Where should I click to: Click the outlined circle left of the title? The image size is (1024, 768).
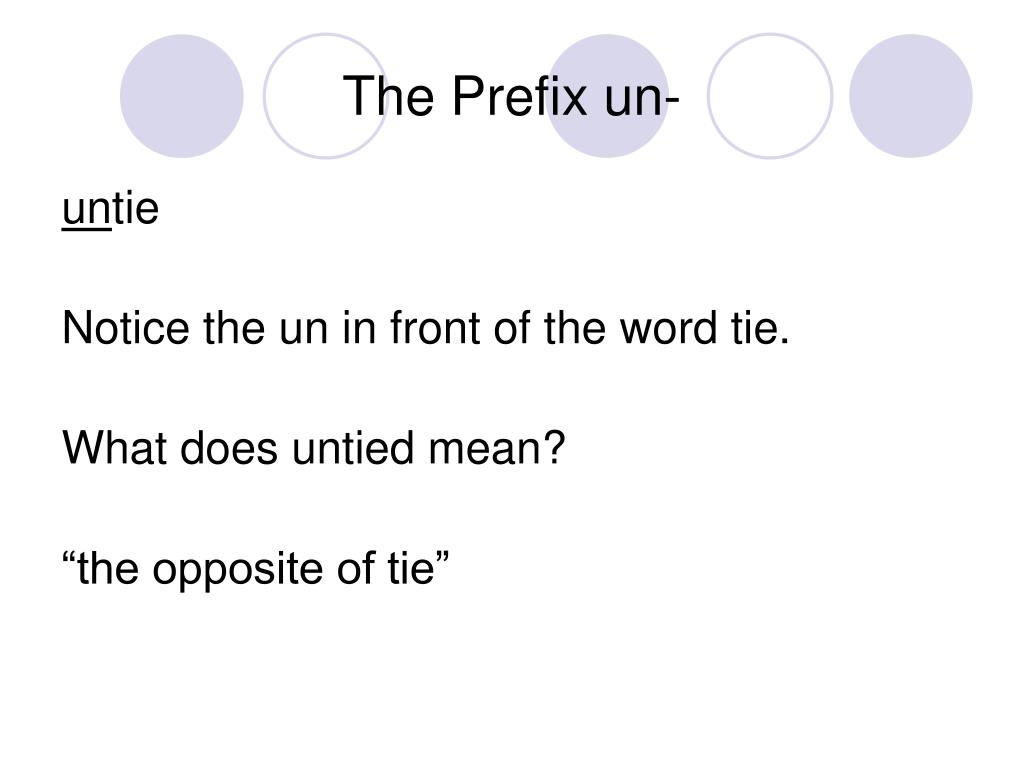325,96
